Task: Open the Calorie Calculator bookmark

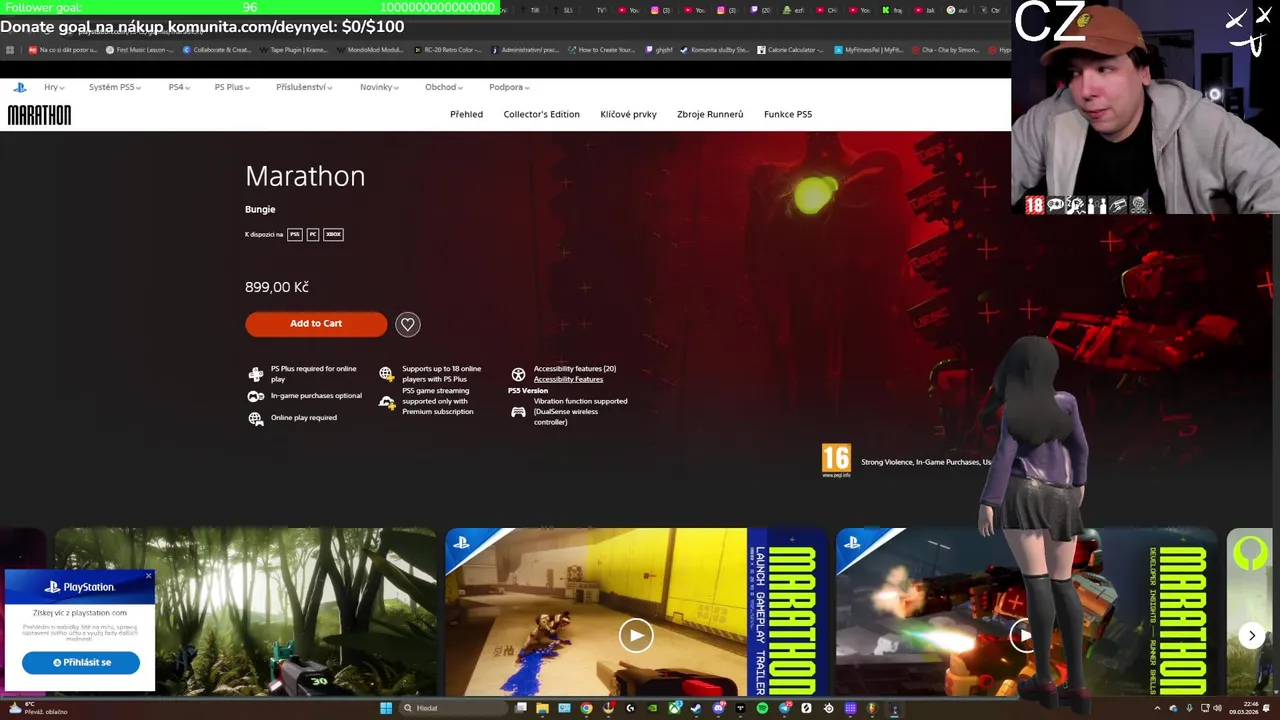Action: (790, 49)
